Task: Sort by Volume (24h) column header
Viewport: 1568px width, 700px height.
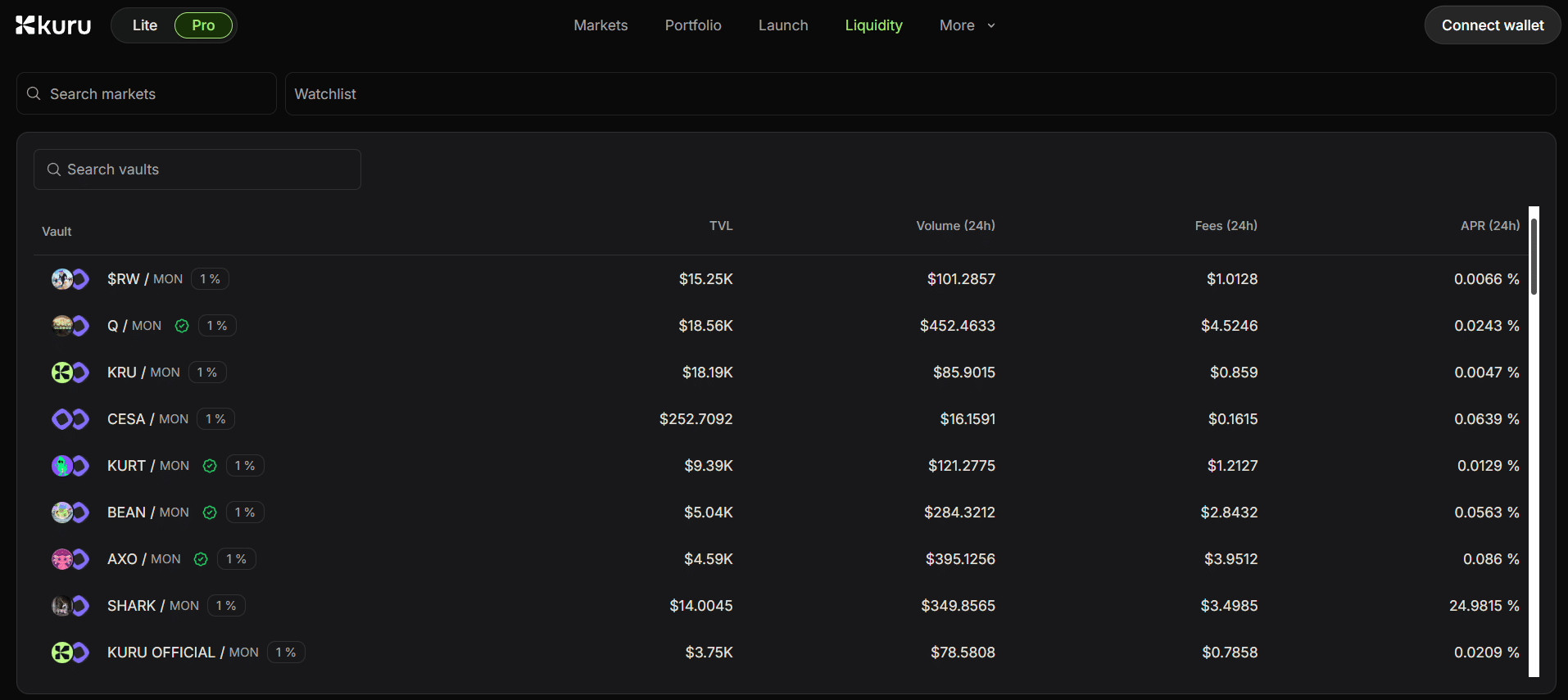Action: coord(955,226)
